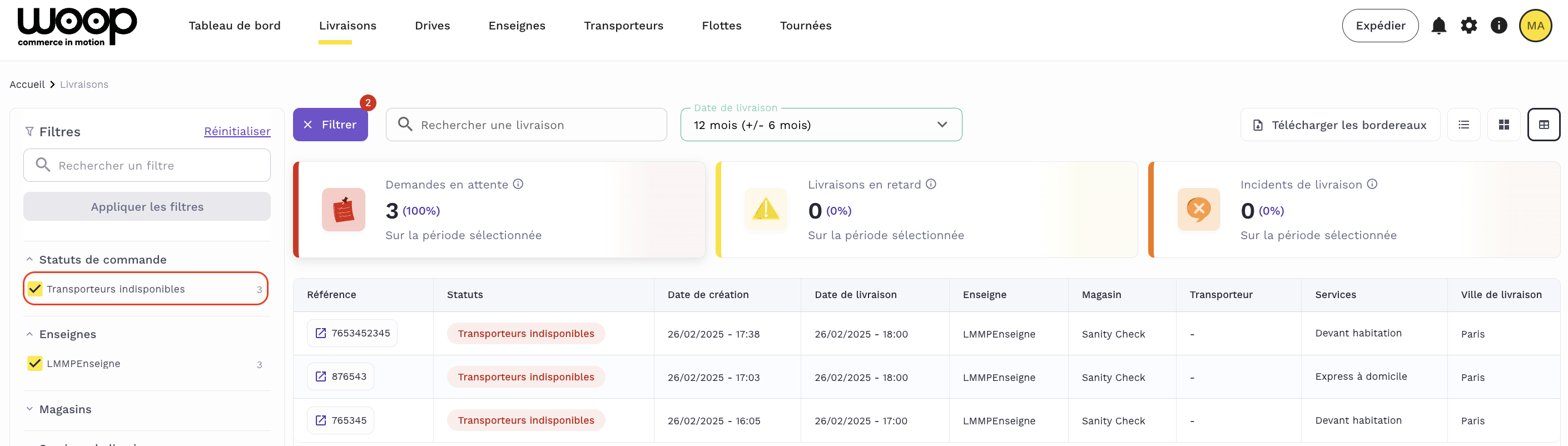Screen dimensions: 1568x446
Task: Click the information icon in the header
Action: pyautogui.click(x=1498, y=26)
